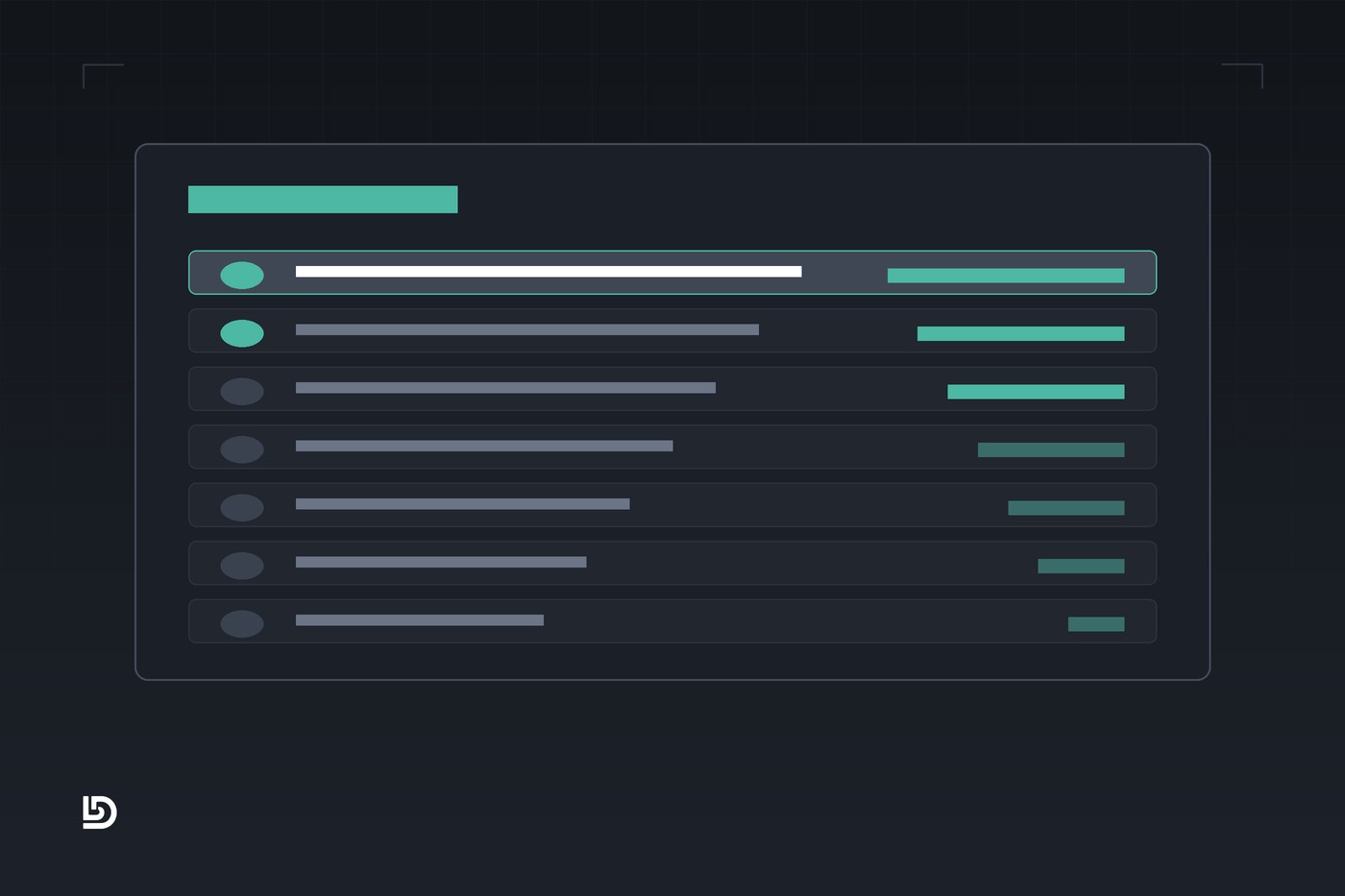
Task: Toggle the gray oval in the fifth row
Action: click(x=242, y=507)
